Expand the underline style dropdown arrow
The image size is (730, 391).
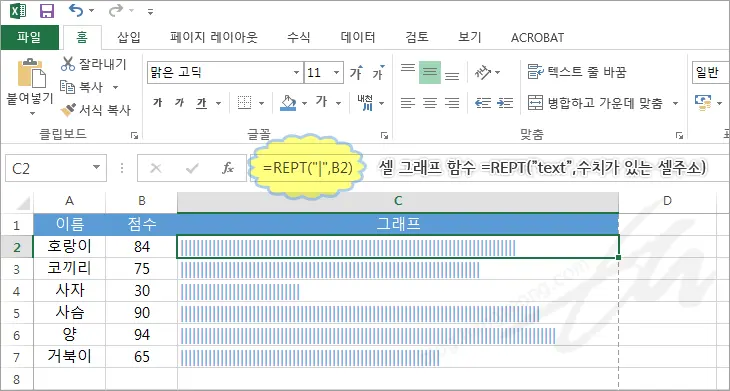pyautogui.click(x=218, y=103)
